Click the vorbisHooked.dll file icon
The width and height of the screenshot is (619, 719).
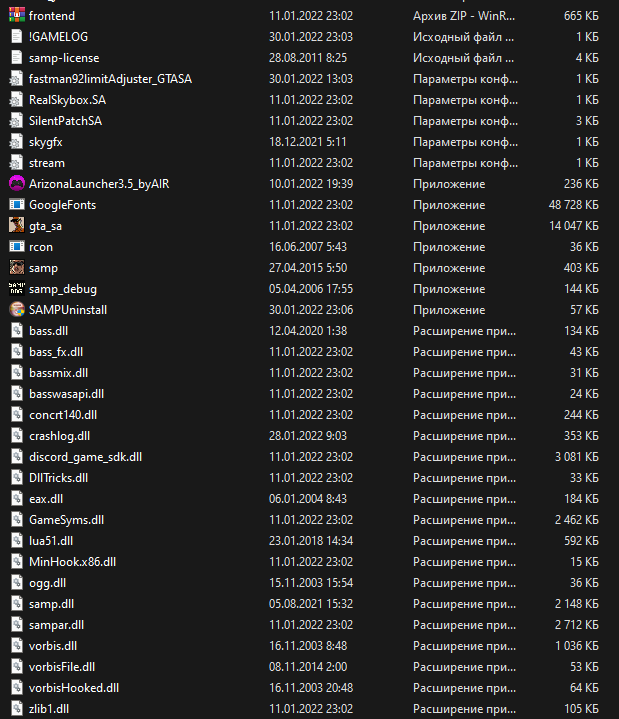[17, 688]
